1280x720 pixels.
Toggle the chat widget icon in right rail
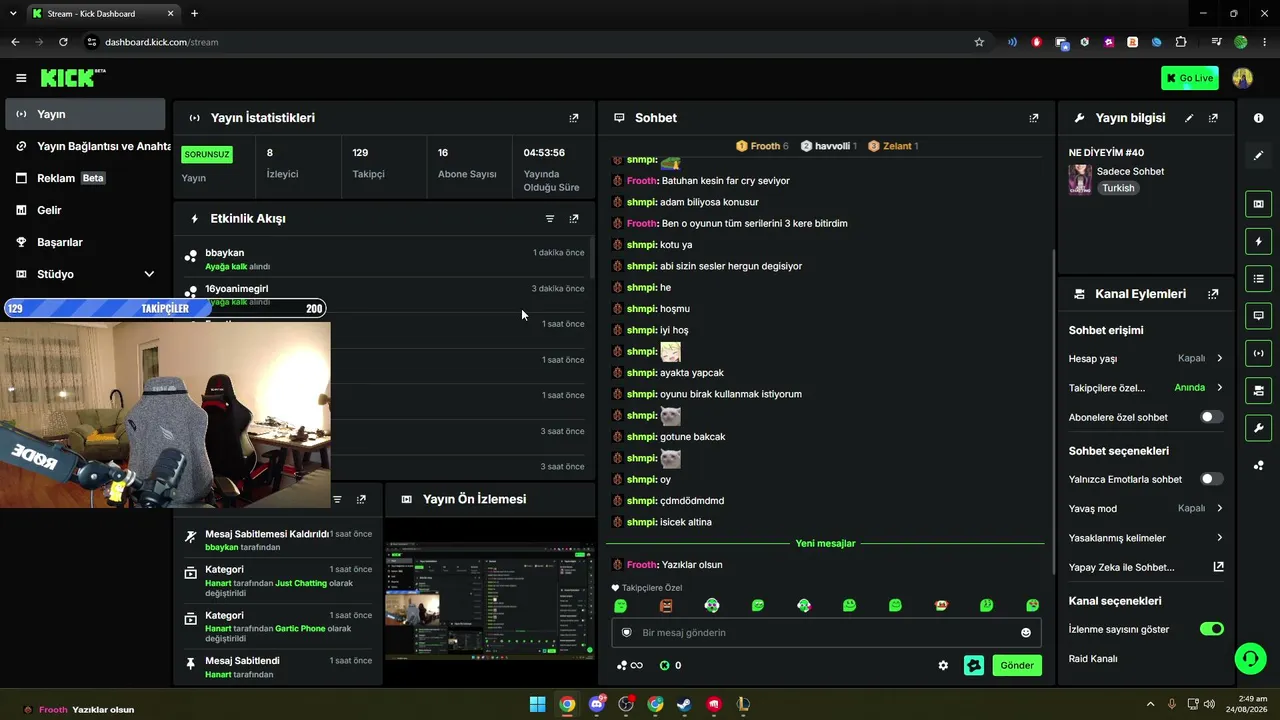1258,315
